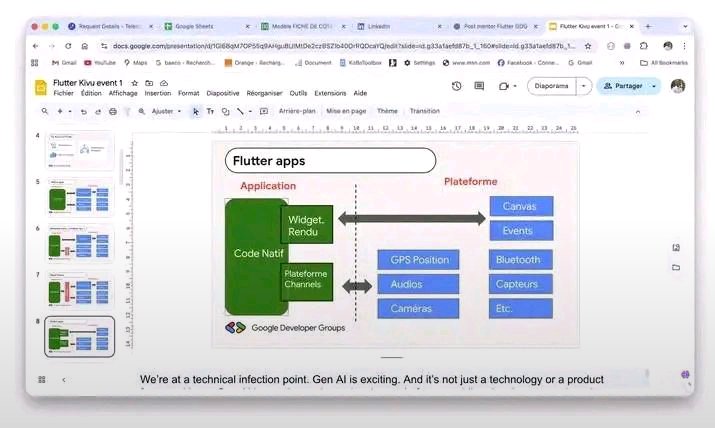715x428 pixels.
Task: Click the Thème button
Action: pyautogui.click(x=387, y=111)
